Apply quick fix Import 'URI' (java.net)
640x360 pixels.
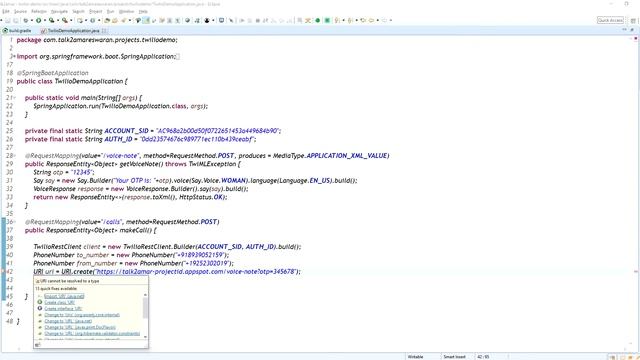pos(64,296)
